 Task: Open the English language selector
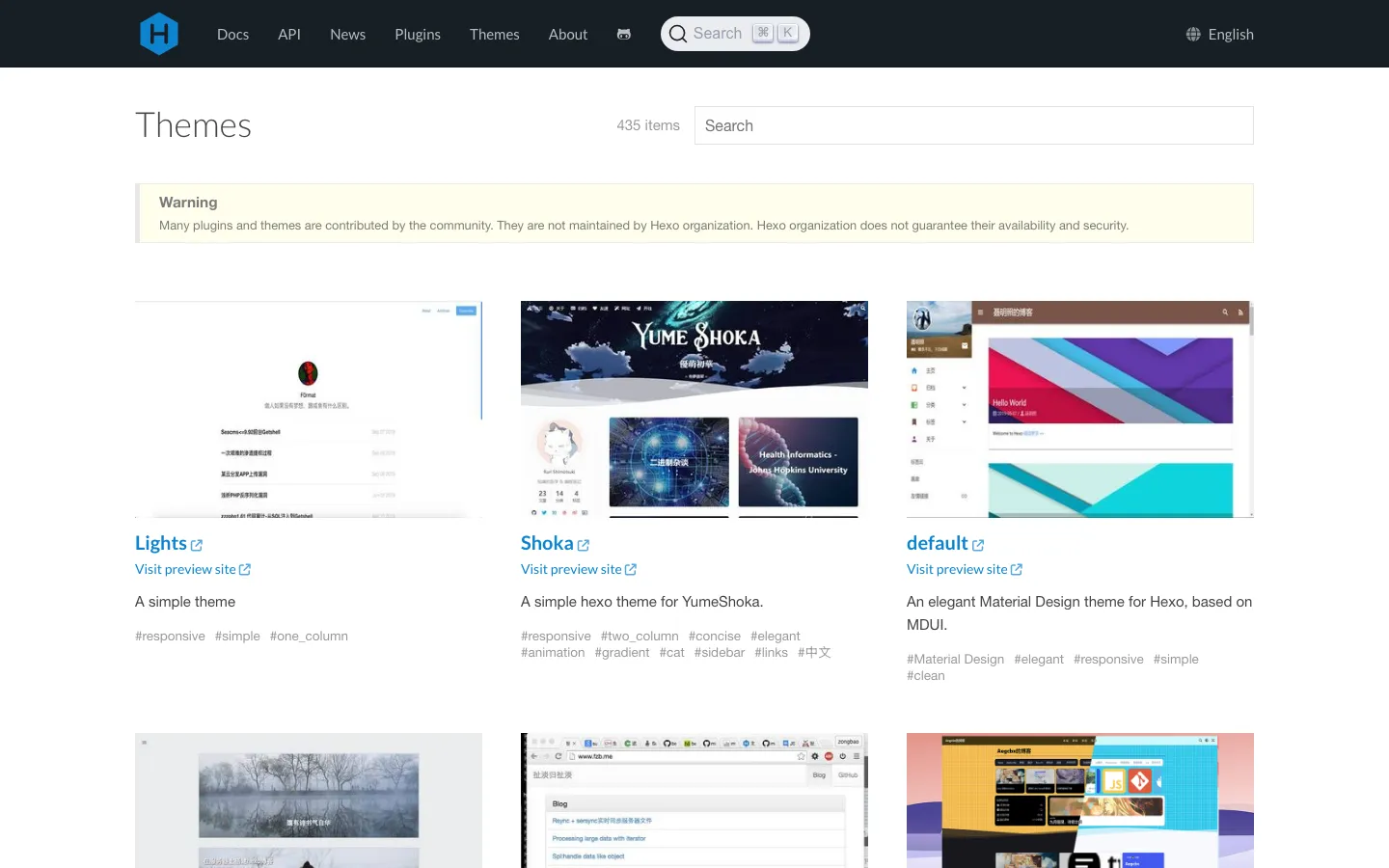[1220, 34]
